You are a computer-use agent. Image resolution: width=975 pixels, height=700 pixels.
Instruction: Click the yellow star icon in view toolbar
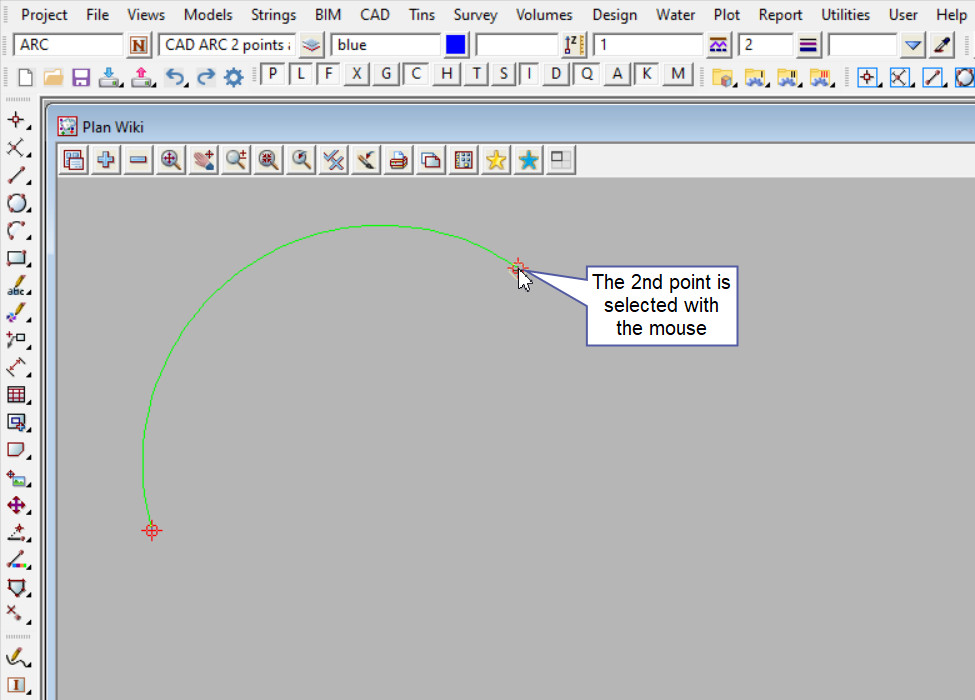495,160
